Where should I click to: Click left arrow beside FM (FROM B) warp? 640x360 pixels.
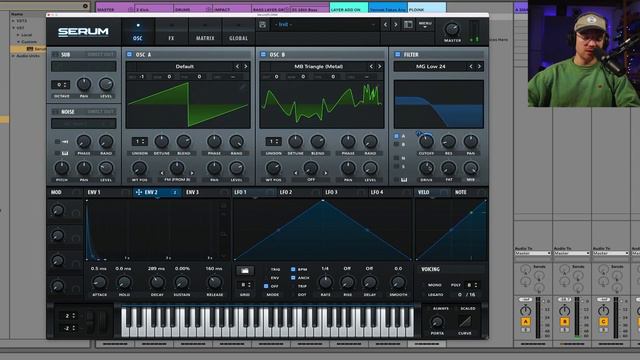(162, 173)
